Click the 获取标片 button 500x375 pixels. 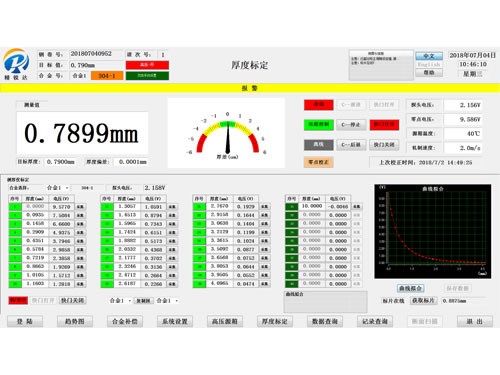pos(423,300)
